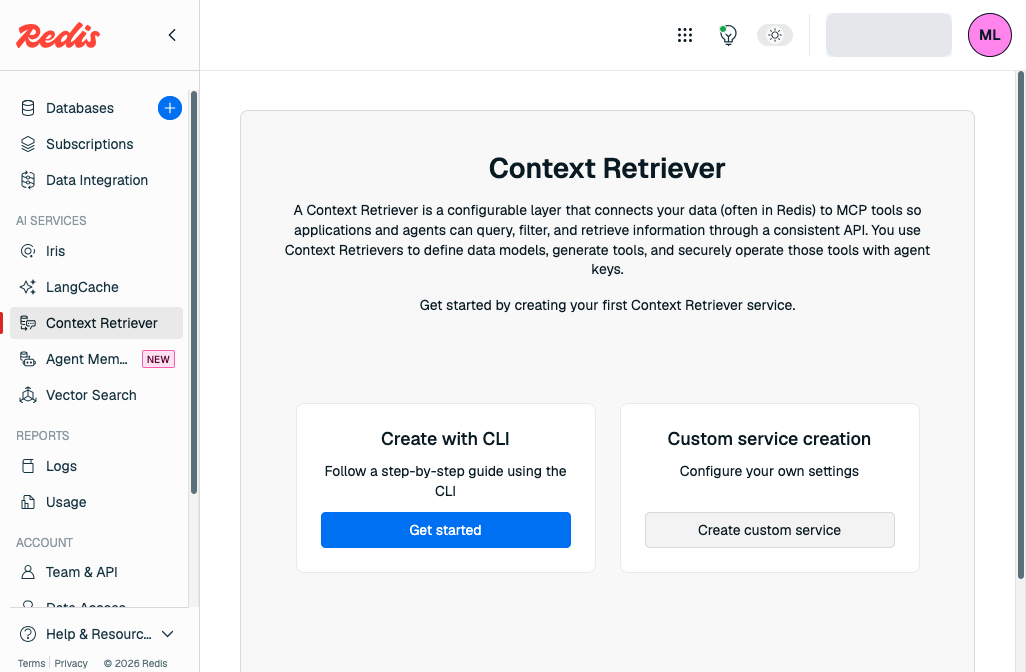The height and width of the screenshot is (672, 1026).
Task: Click the Team & API person icon
Action: 27,572
